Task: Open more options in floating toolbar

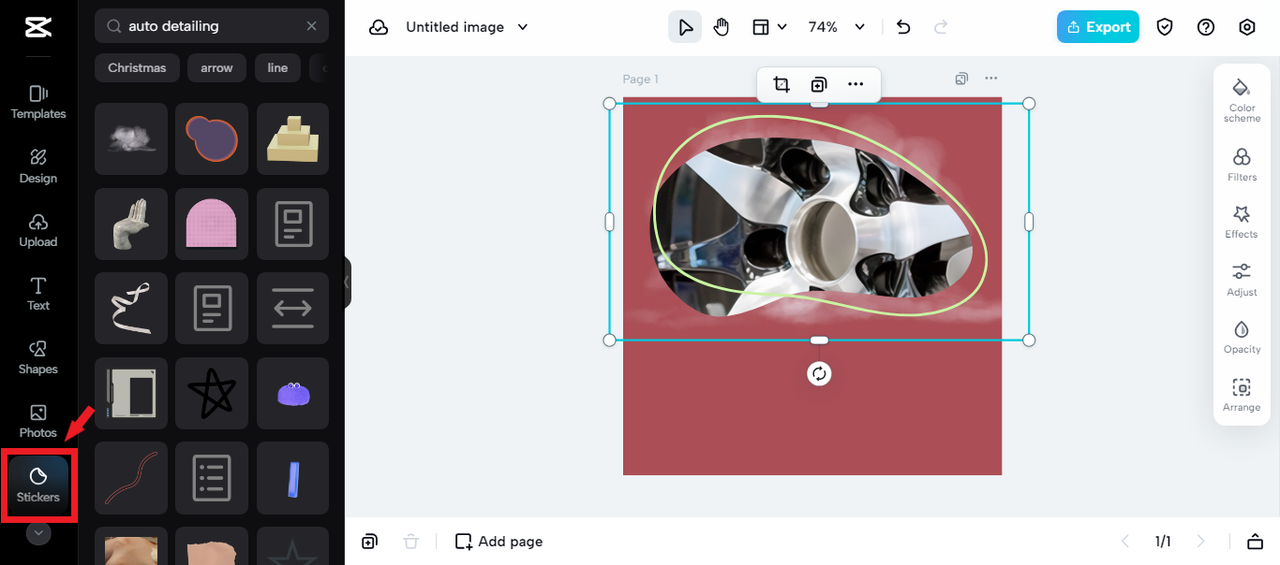Action: [x=856, y=84]
